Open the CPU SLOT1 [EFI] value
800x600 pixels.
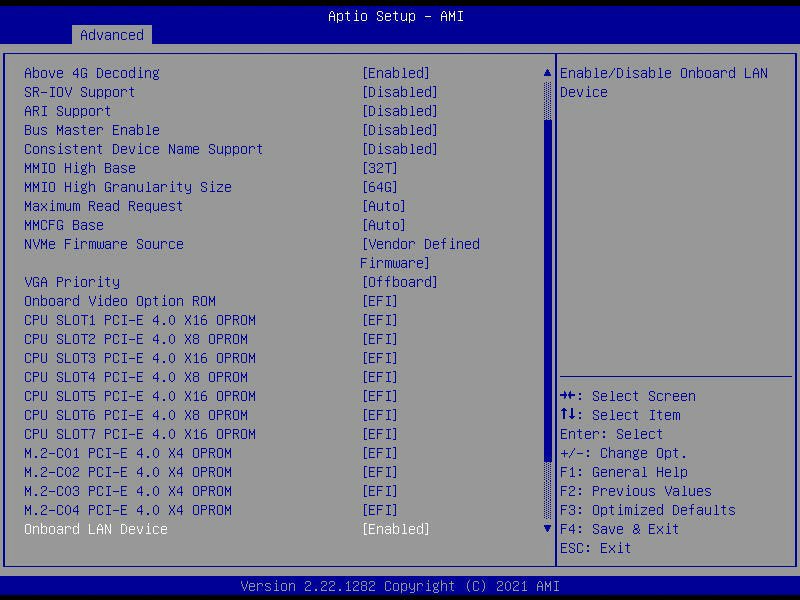coord(380,320)
